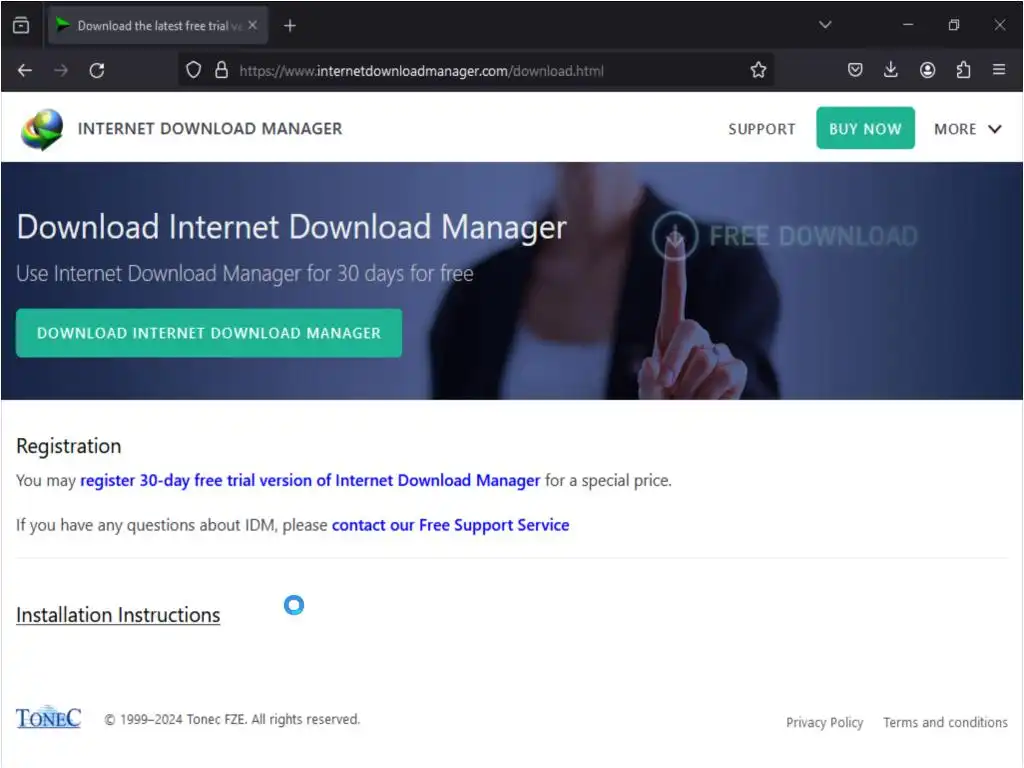Open register 30-day free trial version link
The image size is (1024, 768).
coord(310,481)
